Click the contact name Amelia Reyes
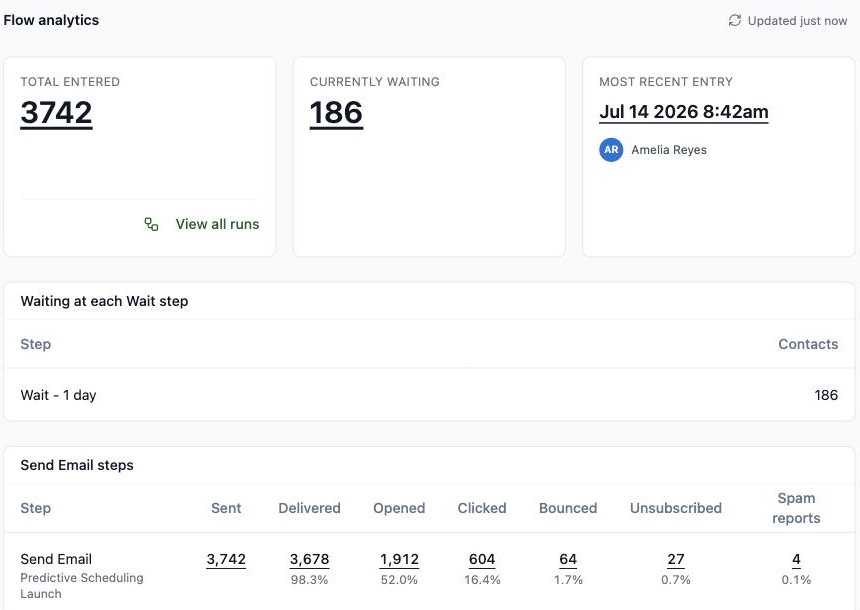This screenshot has height=610, width=860. tap(669, 150)
